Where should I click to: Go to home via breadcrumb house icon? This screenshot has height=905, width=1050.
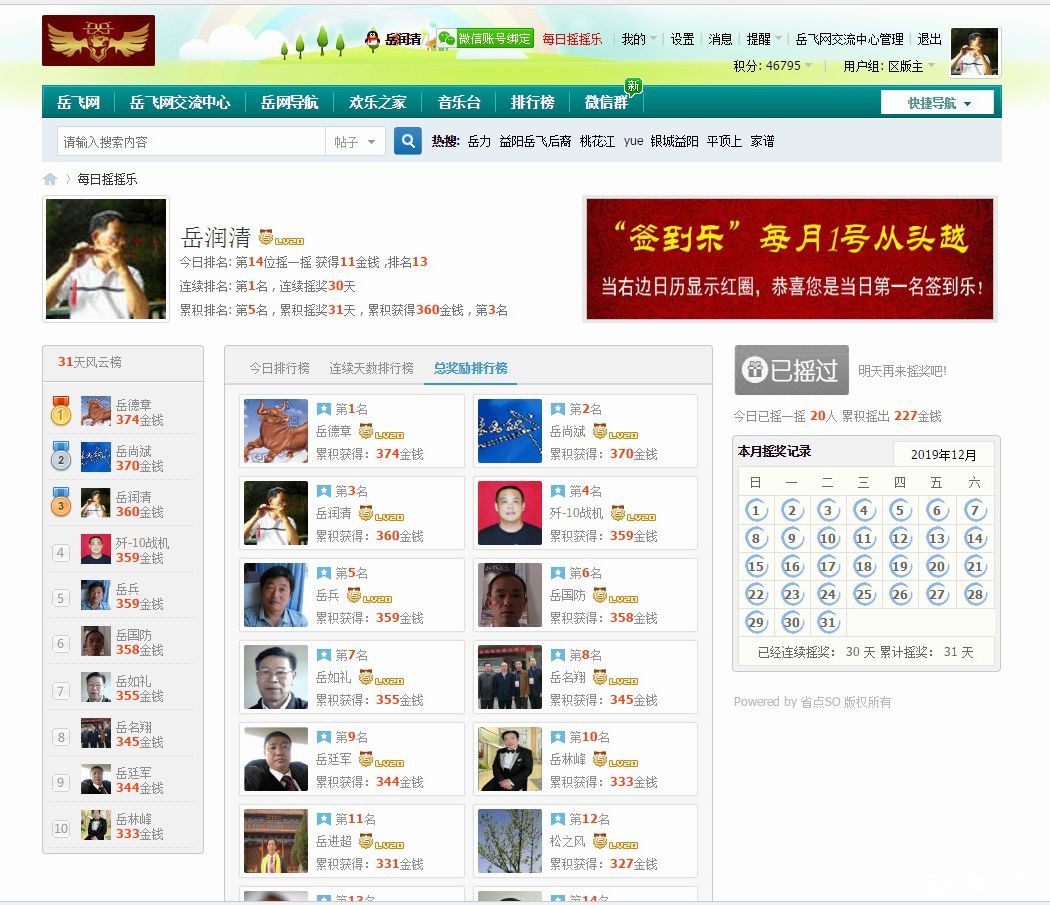(x=50, y=179)
